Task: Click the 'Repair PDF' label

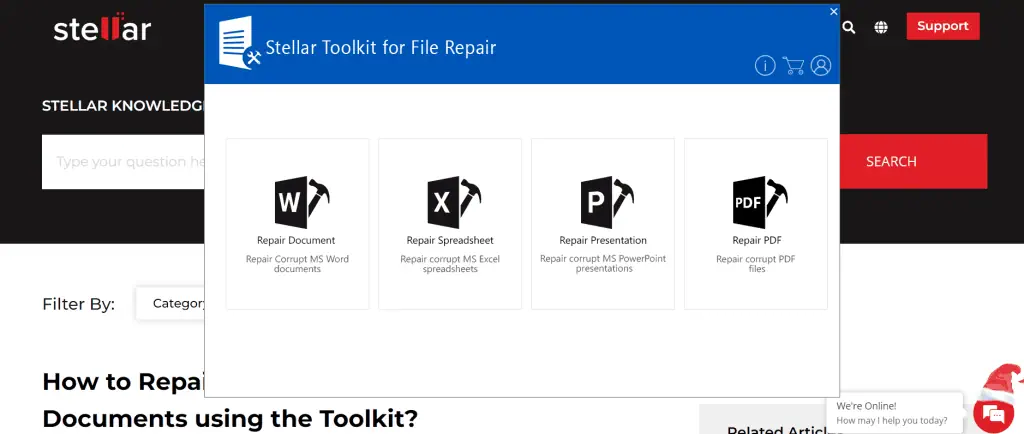Action: 756,240
